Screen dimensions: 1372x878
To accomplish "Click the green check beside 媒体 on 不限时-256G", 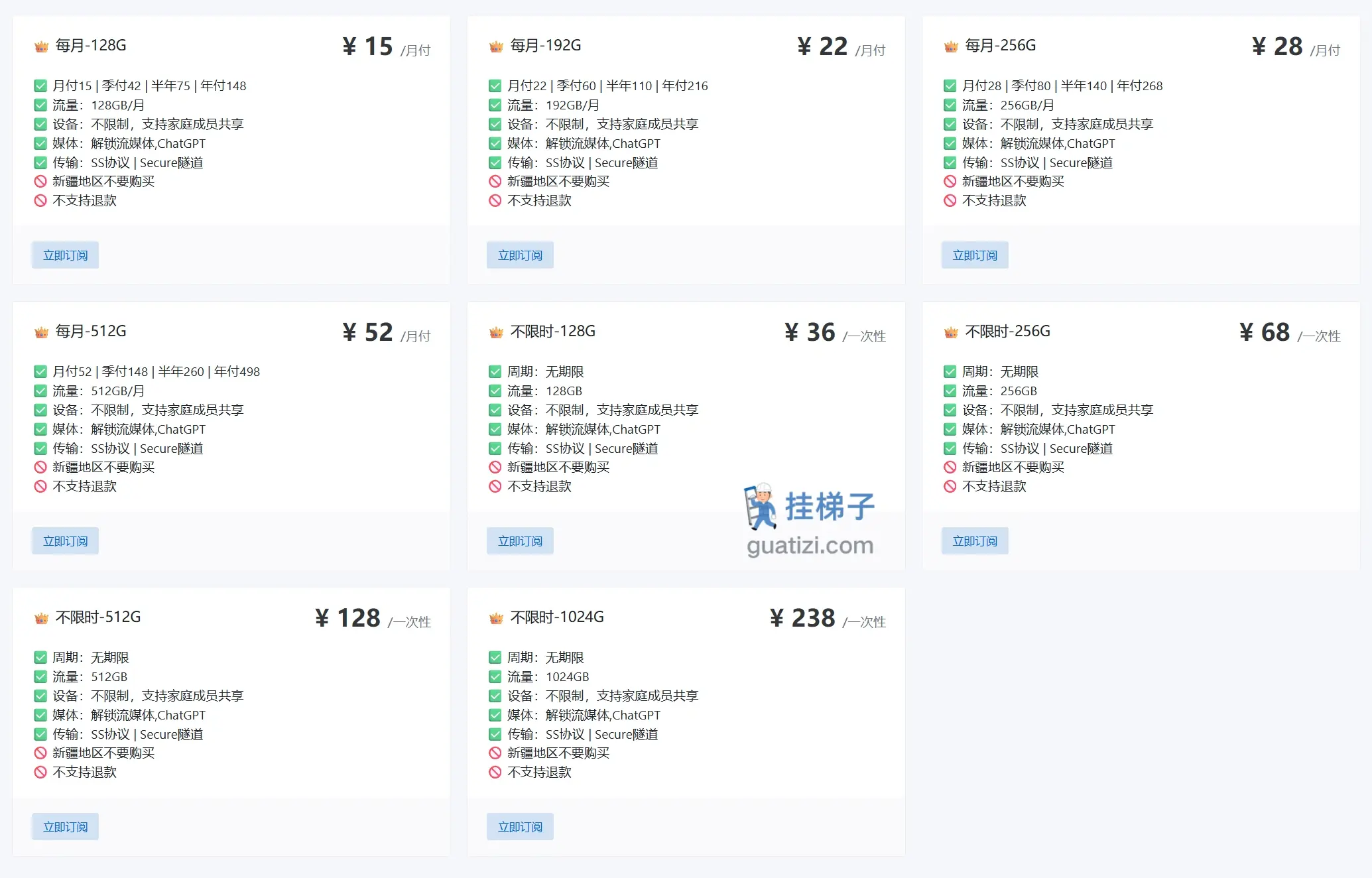I will (949, 429).
